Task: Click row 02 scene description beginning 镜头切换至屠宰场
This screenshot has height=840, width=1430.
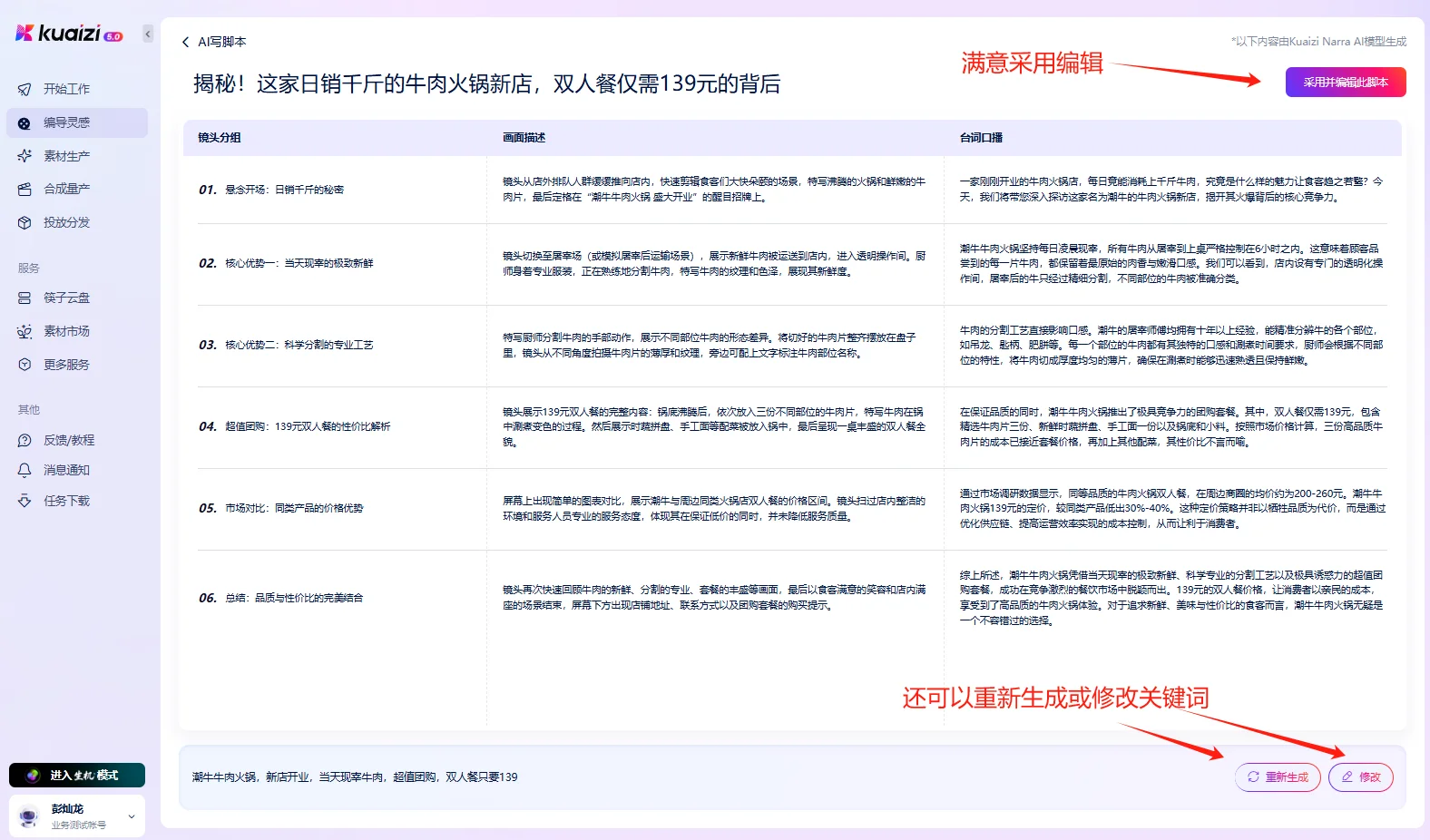Action: 714,264
